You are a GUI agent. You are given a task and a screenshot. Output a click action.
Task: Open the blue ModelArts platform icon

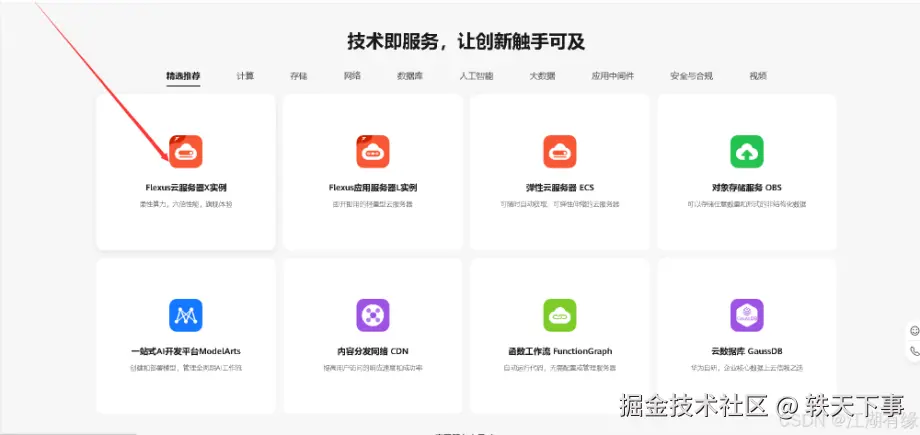pyautogui.click(x=185, y=315)
